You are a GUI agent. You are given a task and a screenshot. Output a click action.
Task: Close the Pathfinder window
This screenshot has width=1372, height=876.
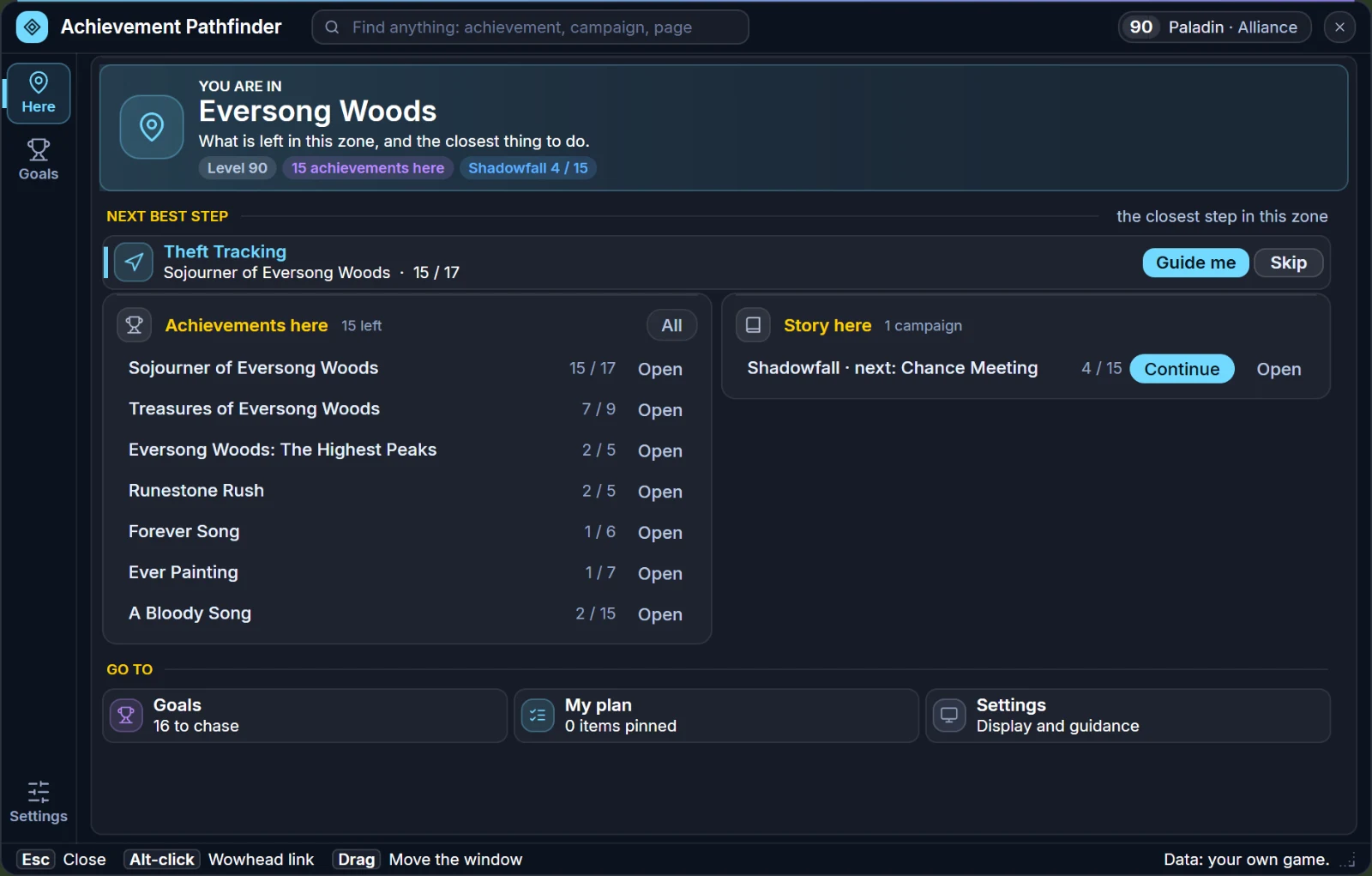pos(1339,27)
